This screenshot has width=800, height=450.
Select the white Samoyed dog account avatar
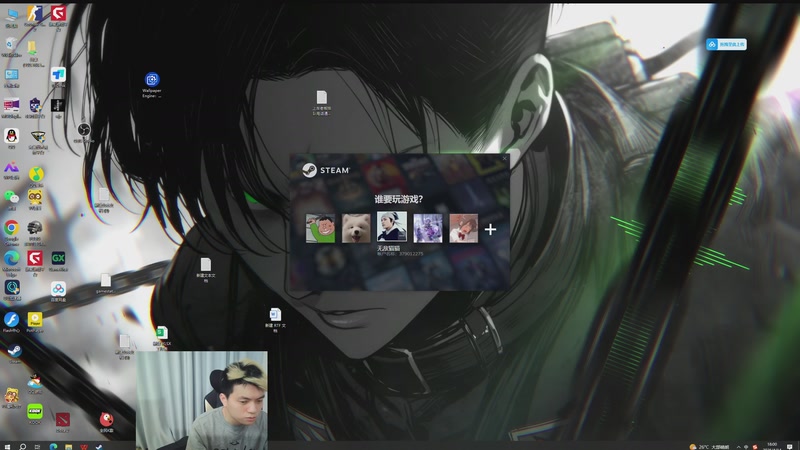pos(356,228)
